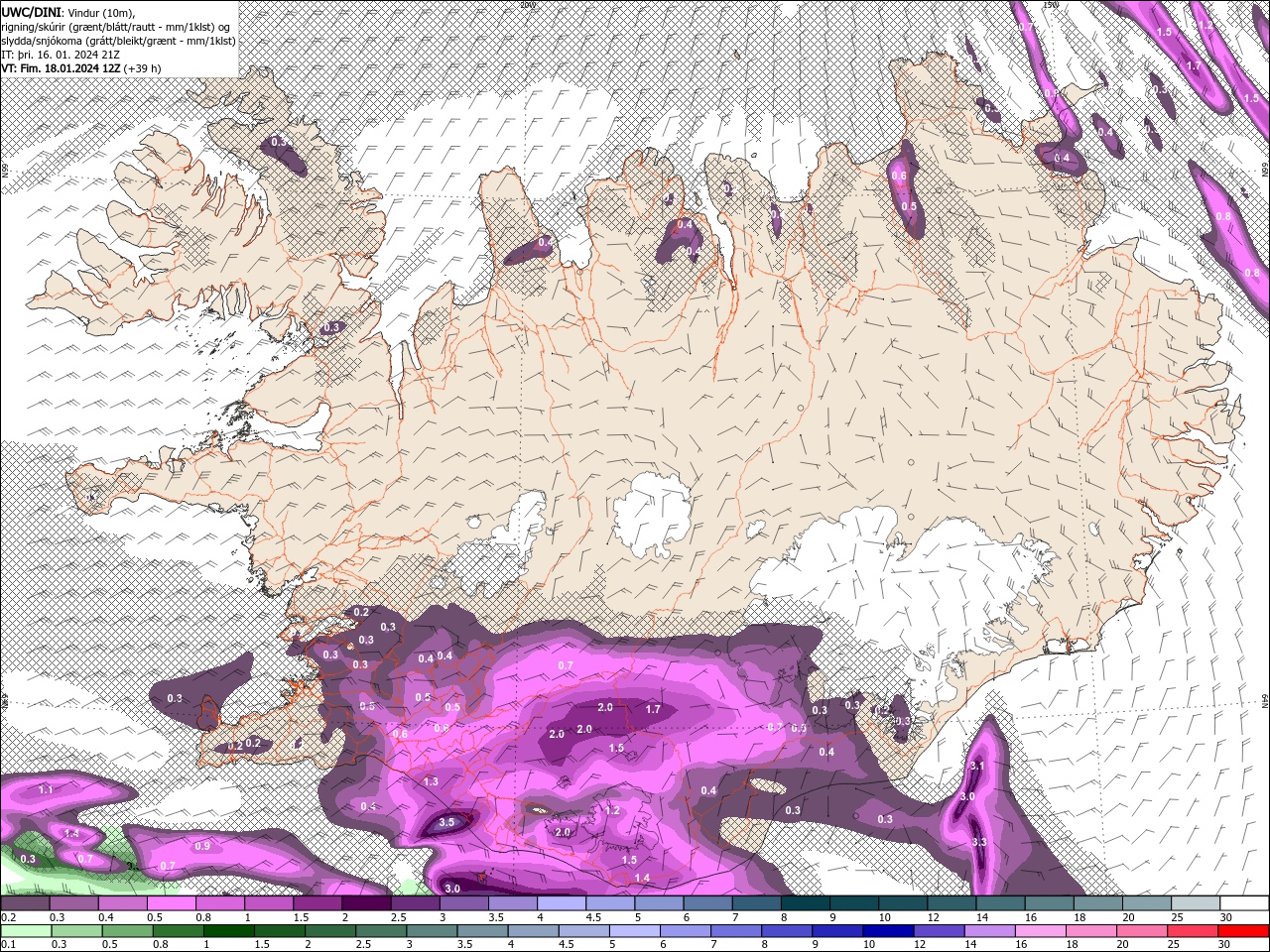Pick the dark navy swatch after 10 in rain legend
The width and height of the screenshot is (1270, 952).
(888, 931)
